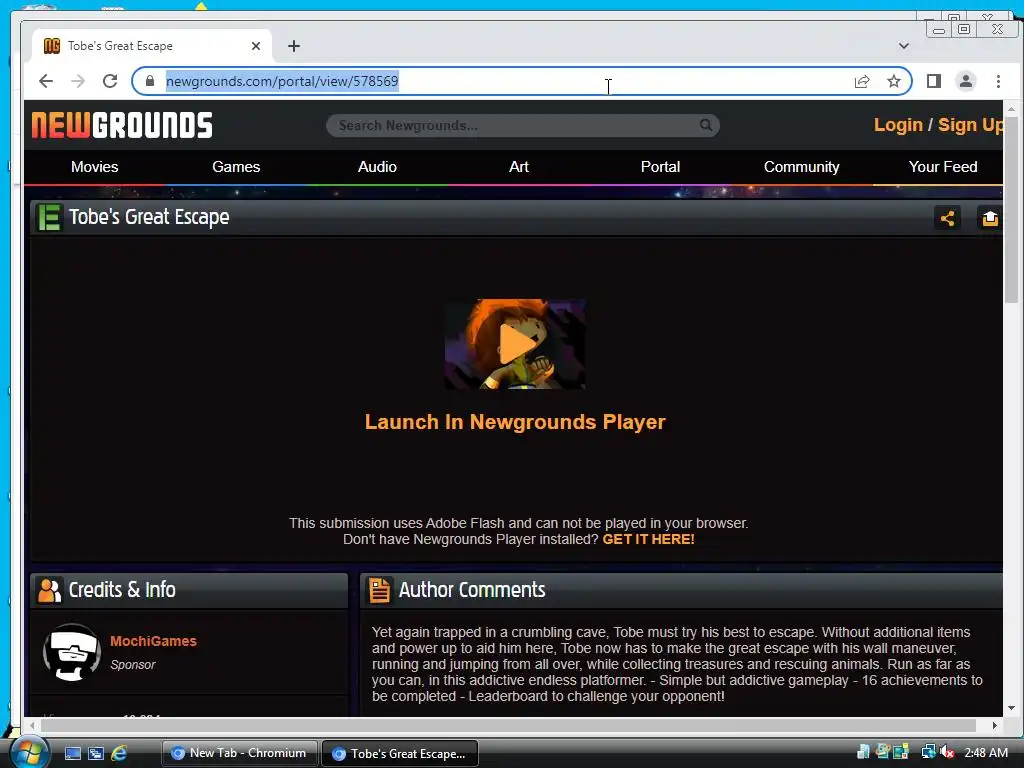The height and width of the screenshot is (768, 1024).
Task: Click the vertical scrollbar thumb
Action: click(x=1011, y=208)
